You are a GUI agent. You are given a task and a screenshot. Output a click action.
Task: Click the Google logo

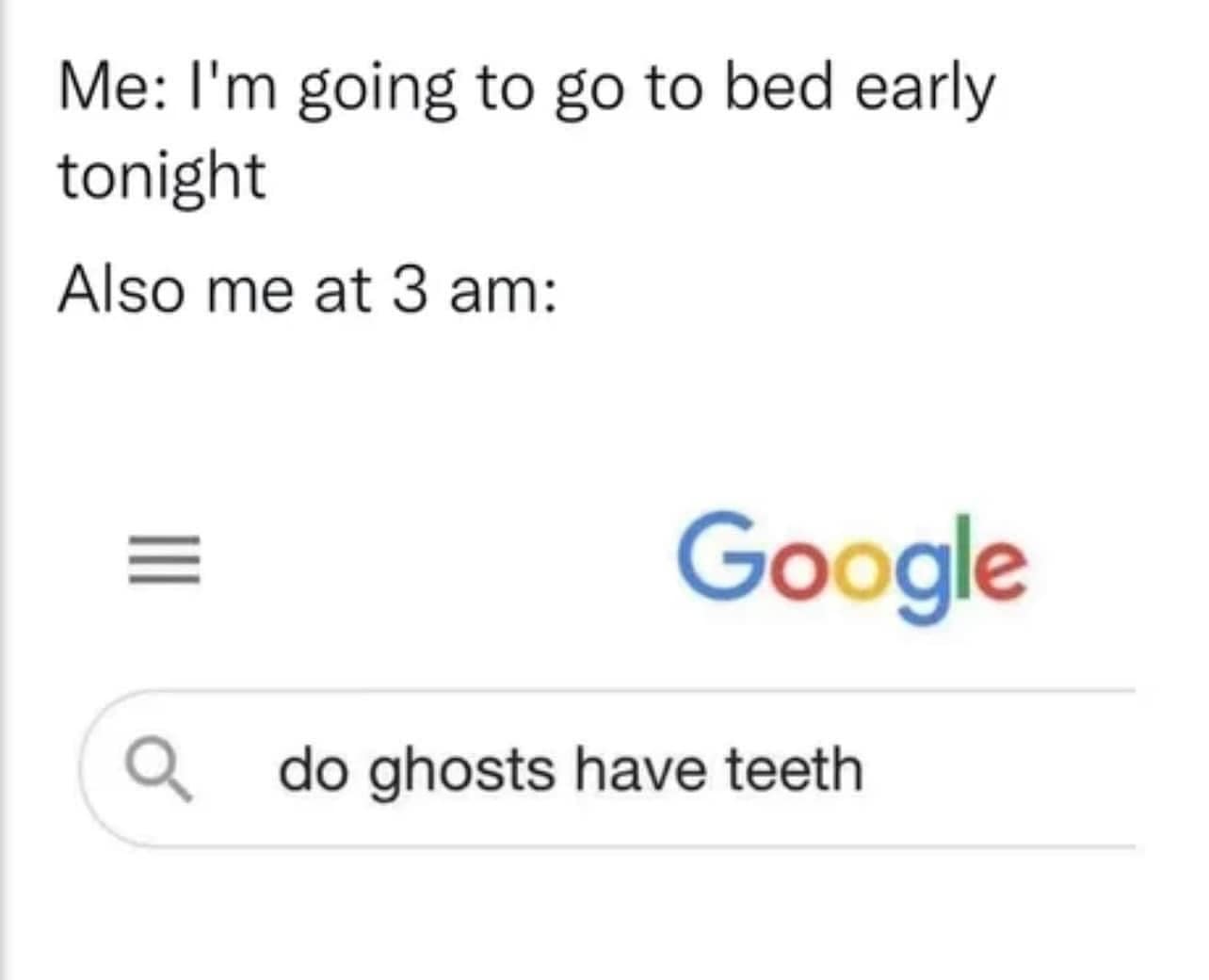(851, 565)
